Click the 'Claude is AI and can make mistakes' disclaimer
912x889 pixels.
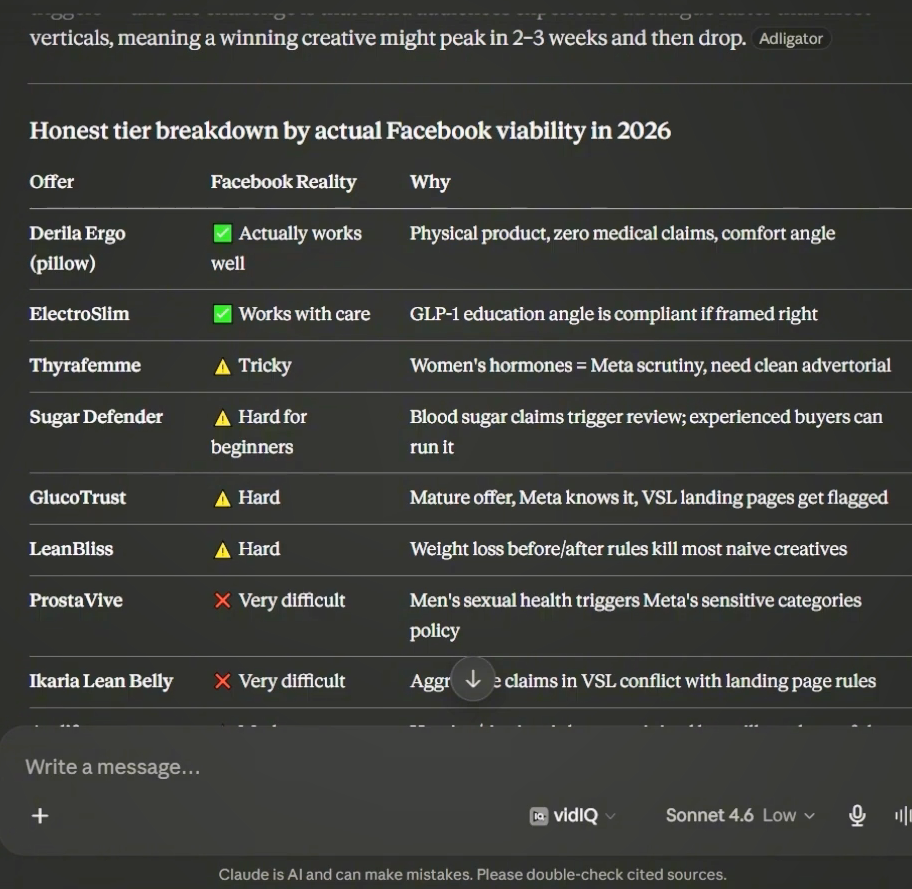472,874
